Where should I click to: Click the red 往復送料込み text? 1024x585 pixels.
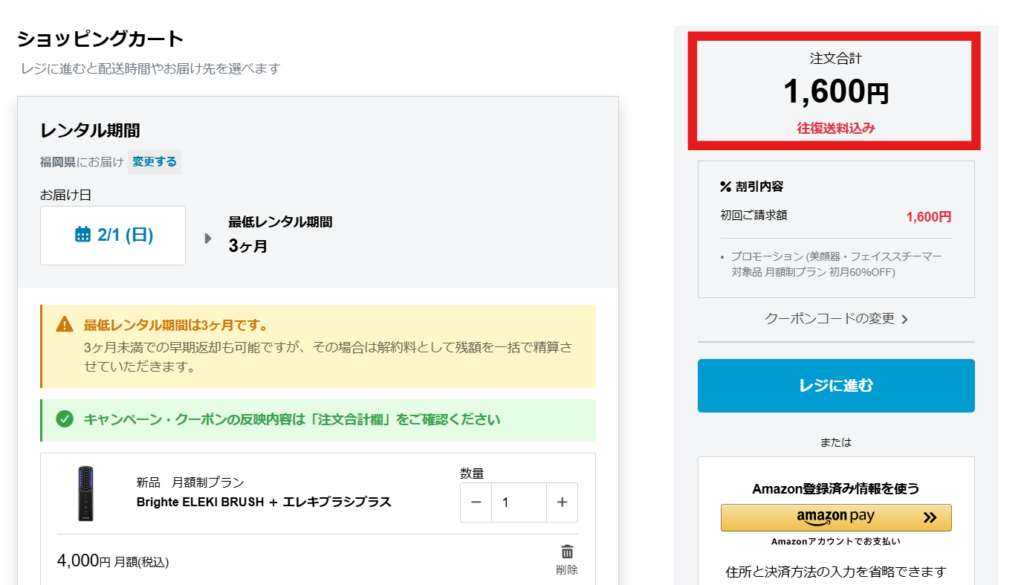(836, 128)
